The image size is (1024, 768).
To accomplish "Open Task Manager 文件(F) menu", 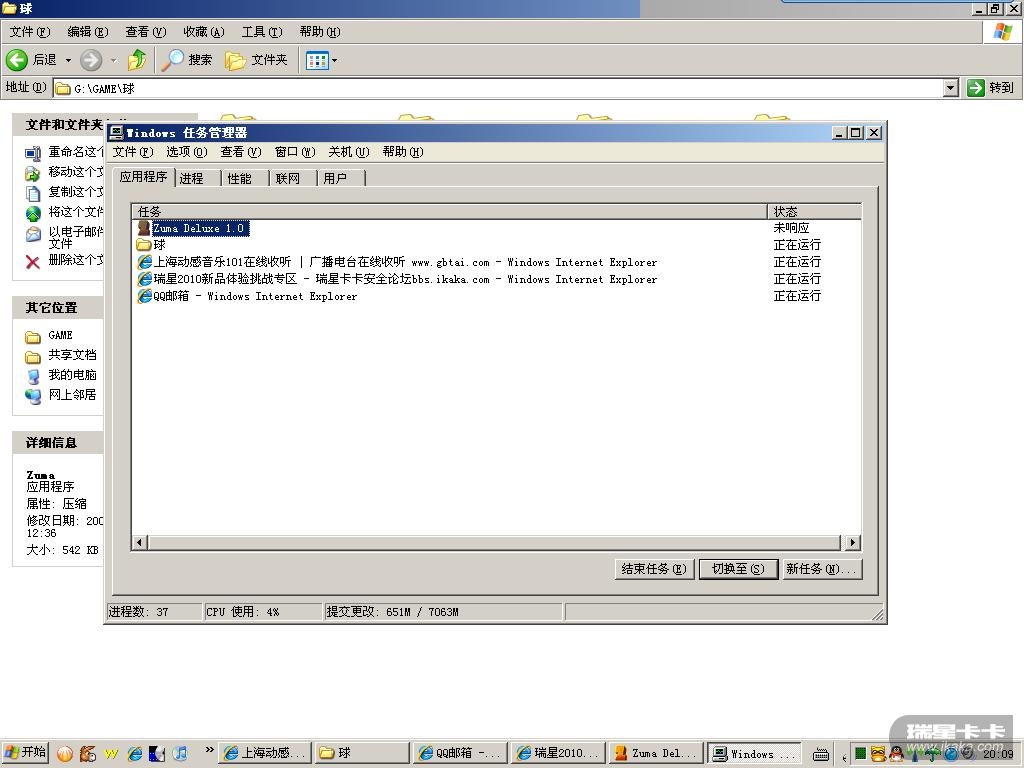I will 133,152.
